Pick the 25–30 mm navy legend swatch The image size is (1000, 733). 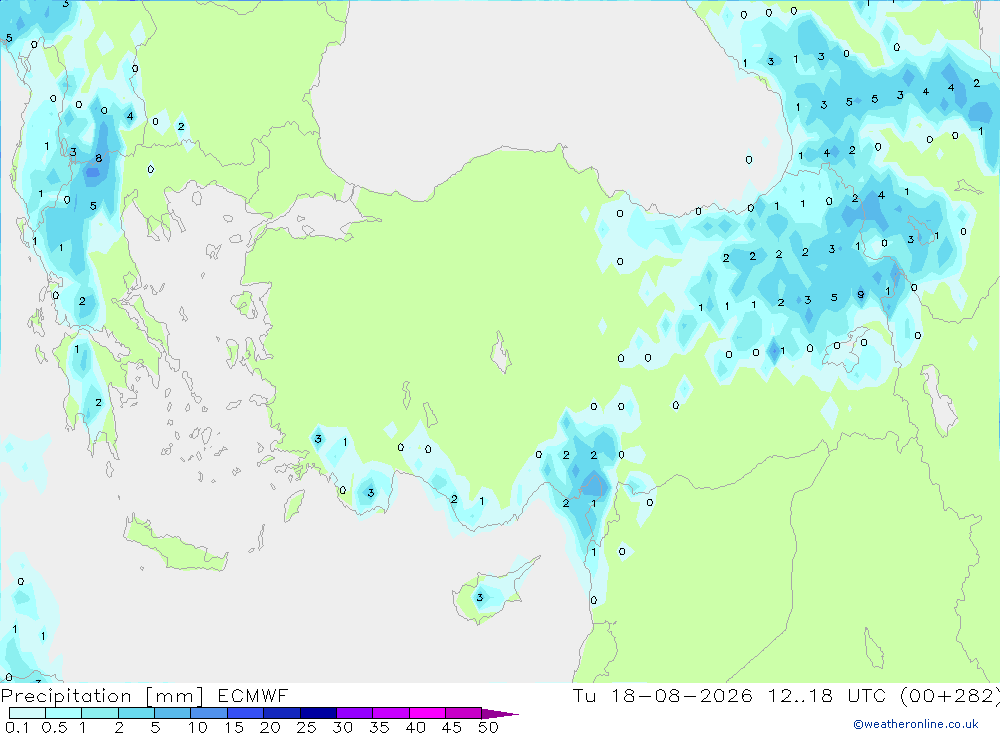click(x=318, y=713)
